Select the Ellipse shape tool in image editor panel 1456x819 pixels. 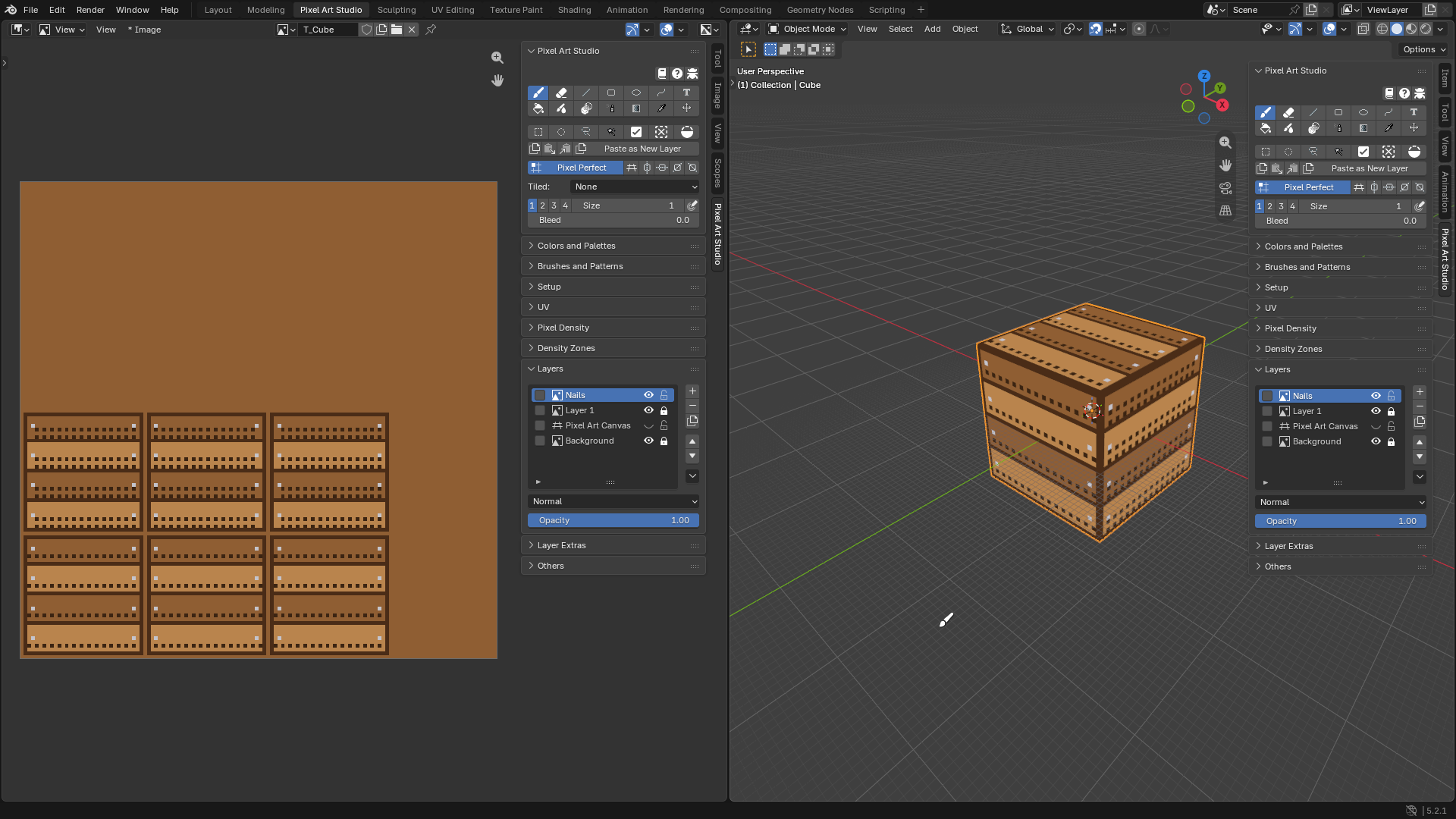[x=636, y=93]
